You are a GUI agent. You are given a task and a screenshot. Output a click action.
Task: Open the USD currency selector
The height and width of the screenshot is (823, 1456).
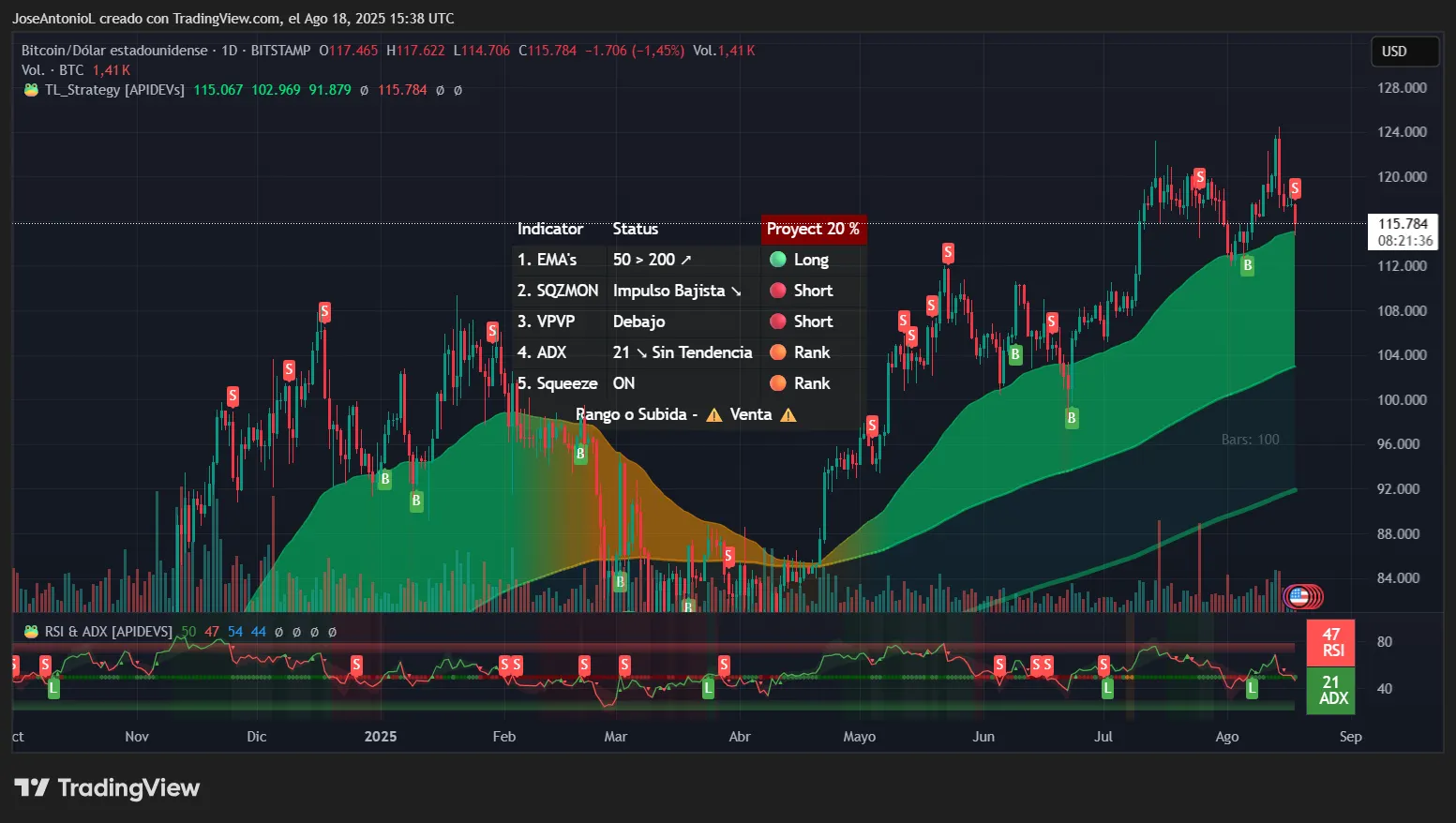coord(1403,52)
